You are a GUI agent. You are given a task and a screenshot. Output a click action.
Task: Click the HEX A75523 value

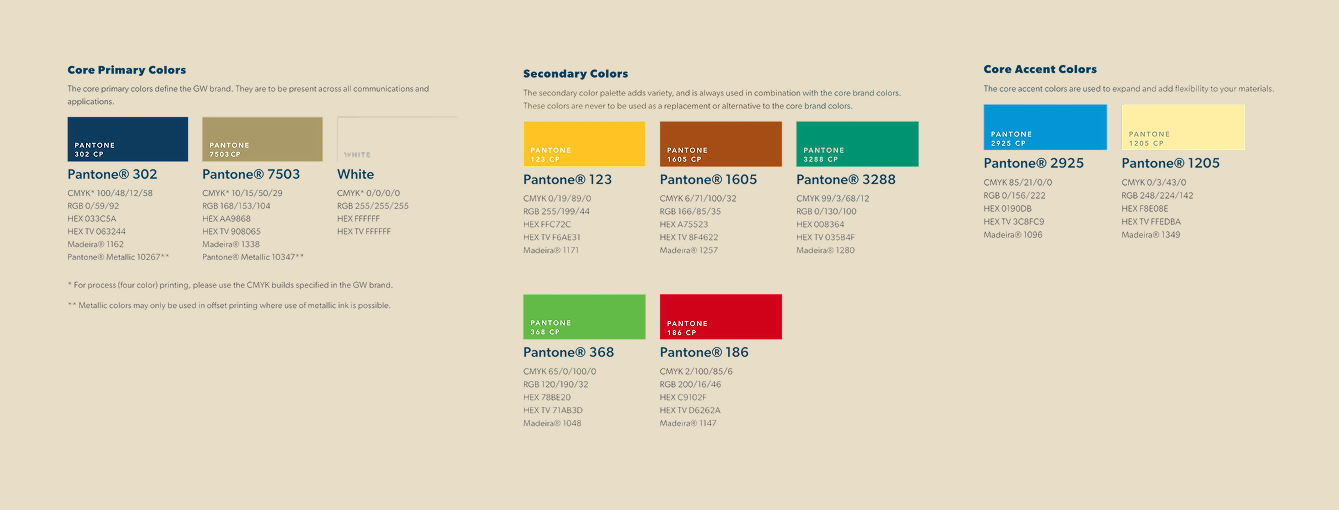click(684, 224)
